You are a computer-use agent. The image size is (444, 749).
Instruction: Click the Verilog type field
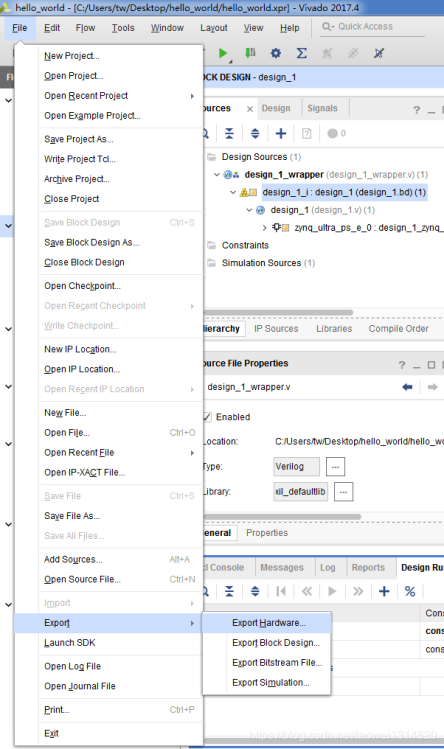(x=296, y=467)
